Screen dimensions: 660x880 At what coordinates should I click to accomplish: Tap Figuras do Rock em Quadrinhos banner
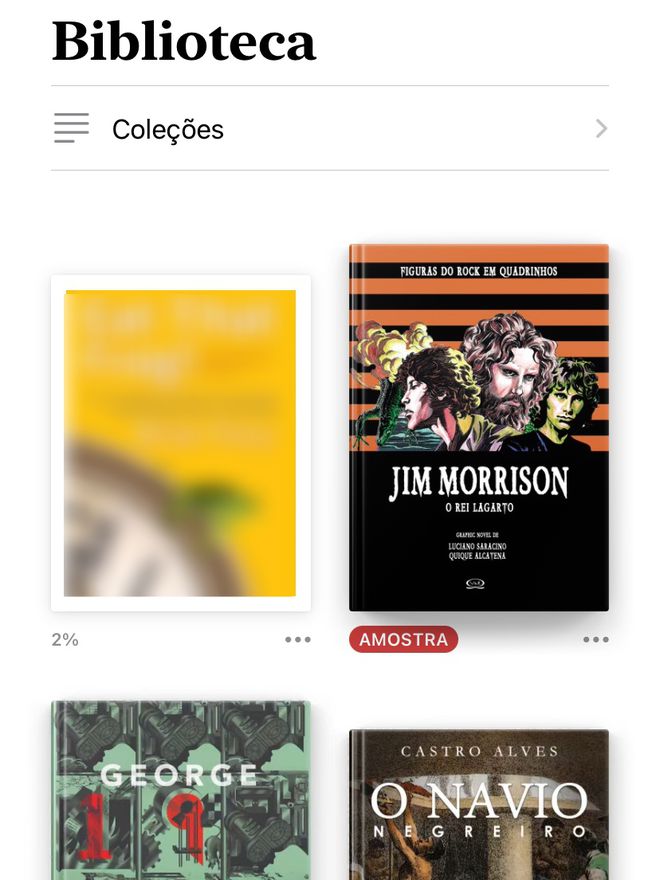point(479,271)
